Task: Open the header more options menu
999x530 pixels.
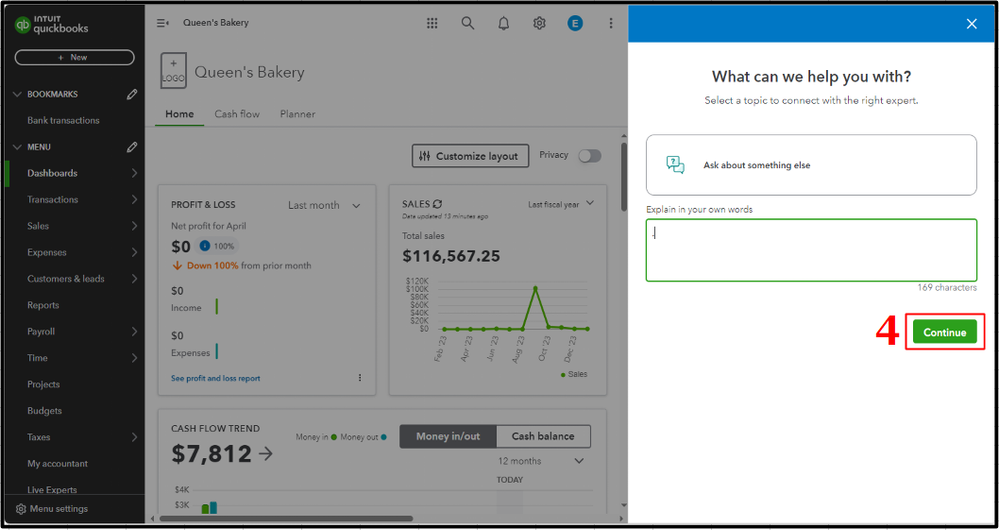Action: pyautogui.click(x=610, y=23)
